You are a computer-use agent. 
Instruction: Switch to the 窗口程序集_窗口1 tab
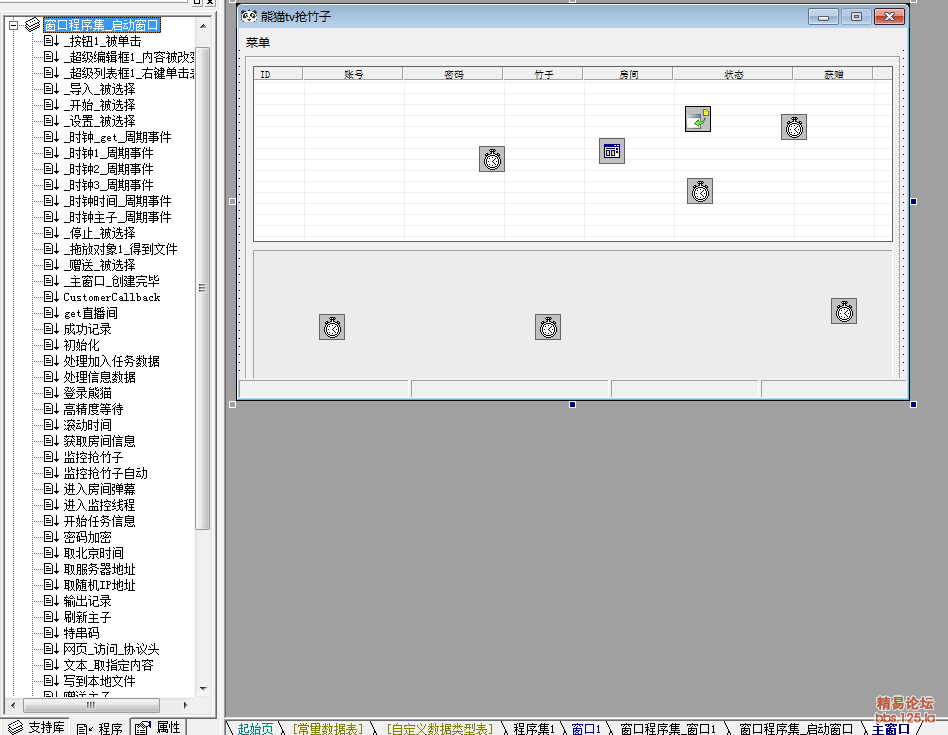pos(667,728)
